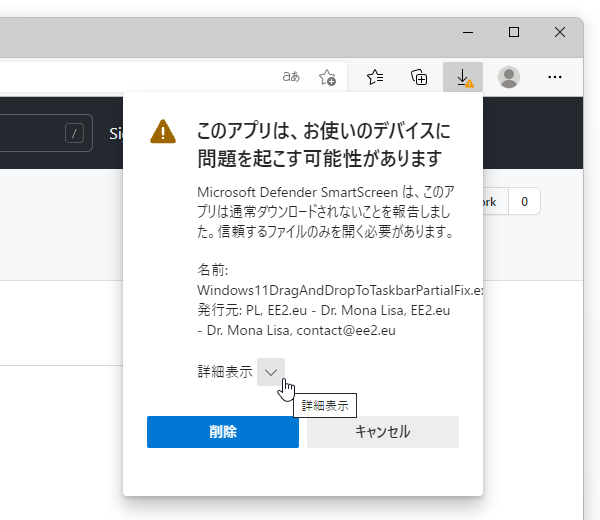
Task: Close the browser window
Action: point(560,32)
